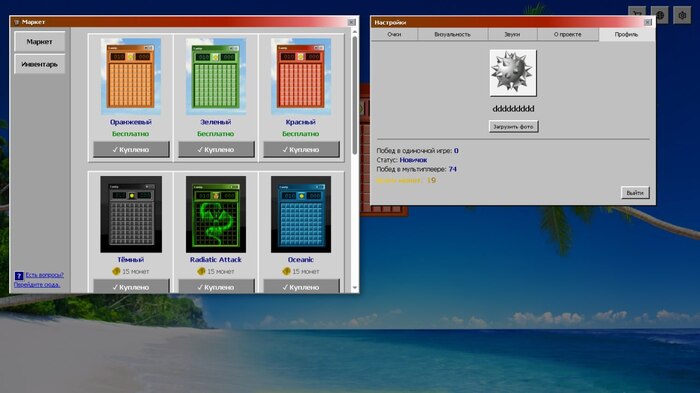The image size is (700, 393).
Task: Switch to the Визуальность tab
Action: [x=453, y=34]
